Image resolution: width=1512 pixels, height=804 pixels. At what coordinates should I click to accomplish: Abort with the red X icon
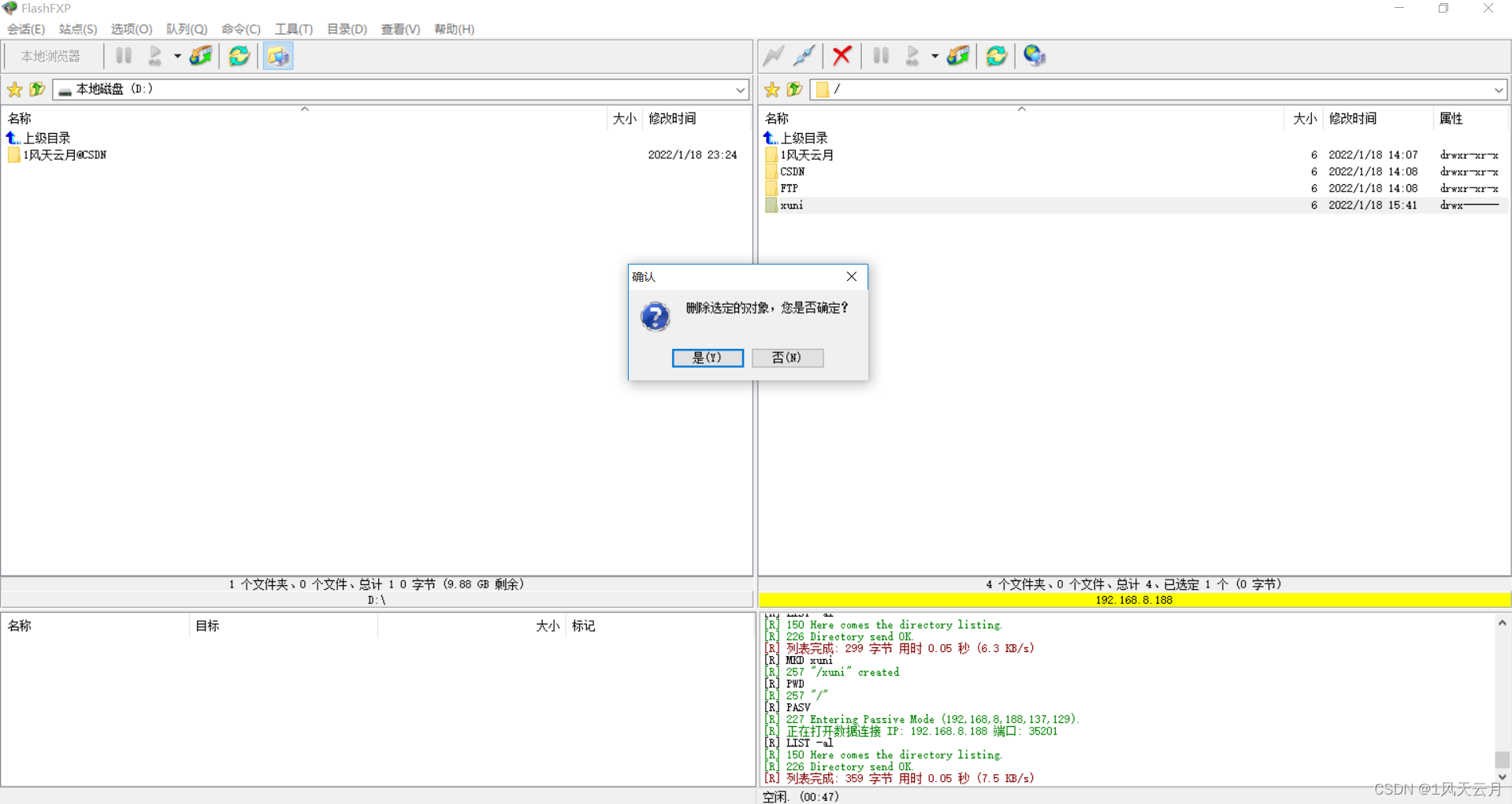point(841,56)
